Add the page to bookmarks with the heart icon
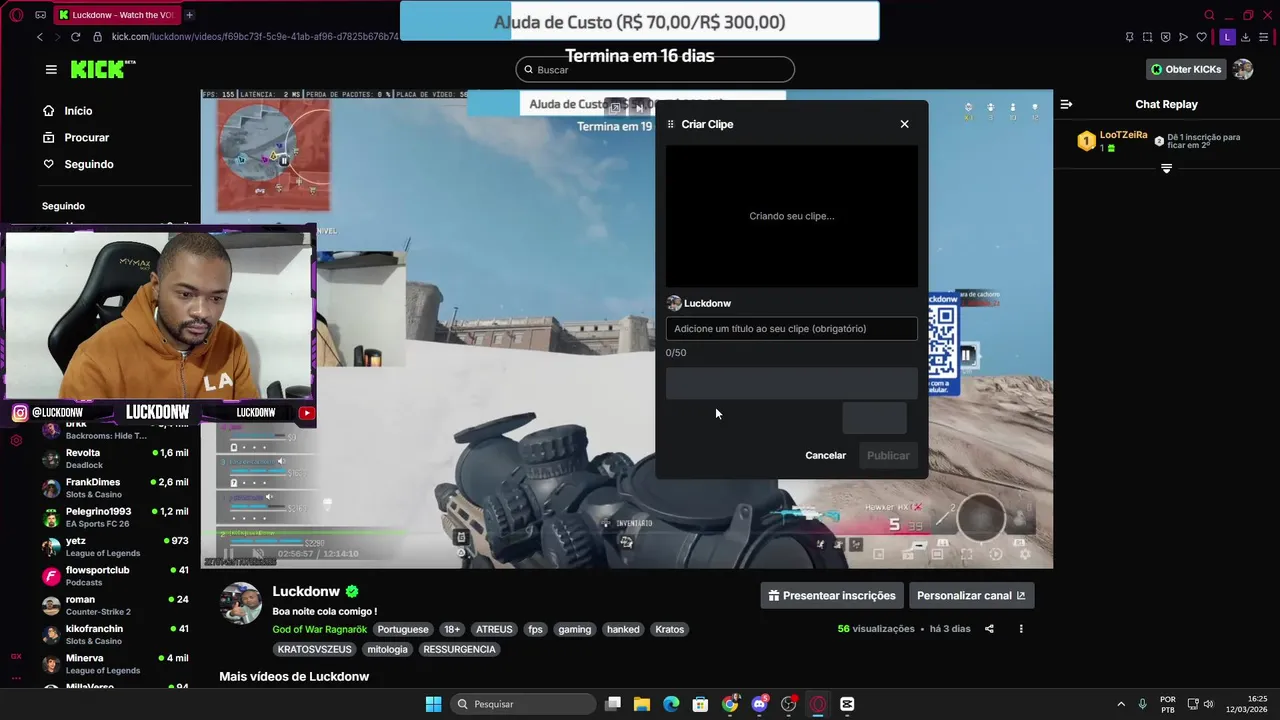 click(1202, 37)
